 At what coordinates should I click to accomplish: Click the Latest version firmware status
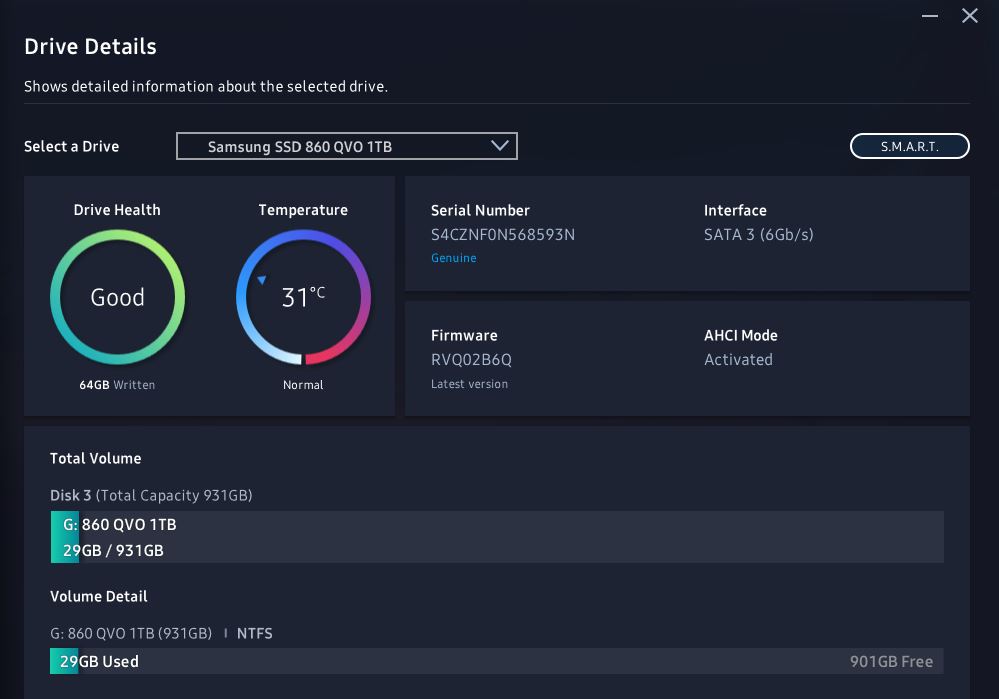coord(470,384)
